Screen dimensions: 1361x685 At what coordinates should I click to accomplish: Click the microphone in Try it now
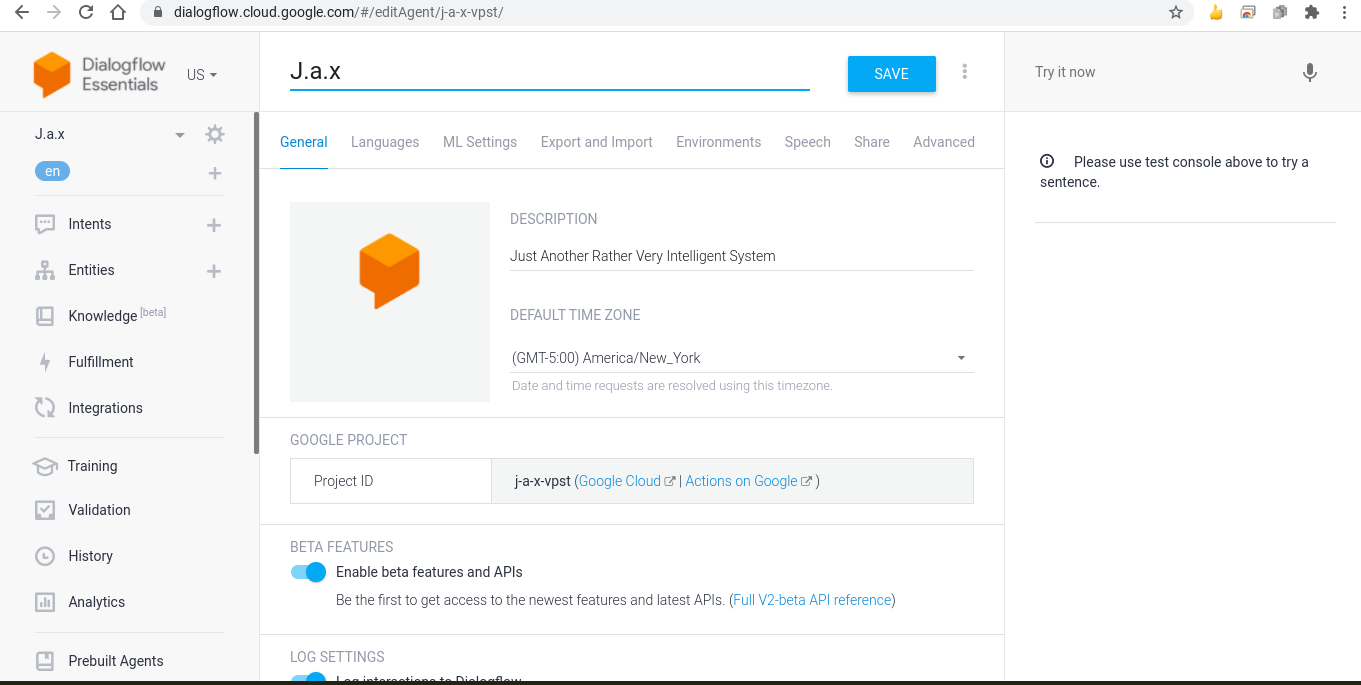click(x=1309, y=72)
